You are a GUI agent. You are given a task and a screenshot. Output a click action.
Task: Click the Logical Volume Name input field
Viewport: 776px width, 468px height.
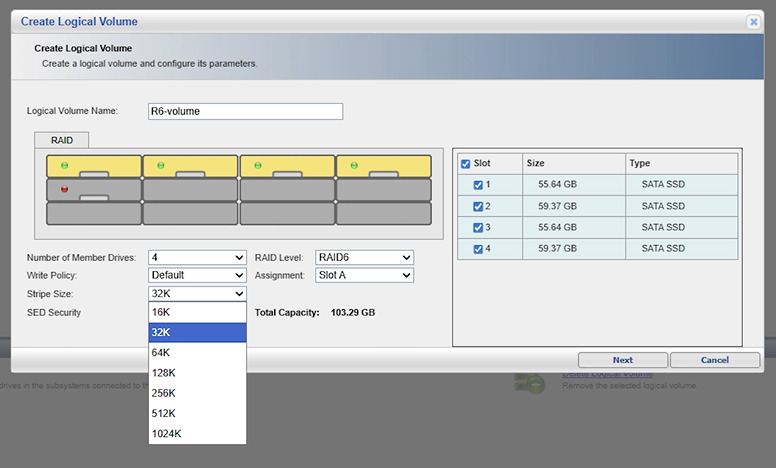245,111
